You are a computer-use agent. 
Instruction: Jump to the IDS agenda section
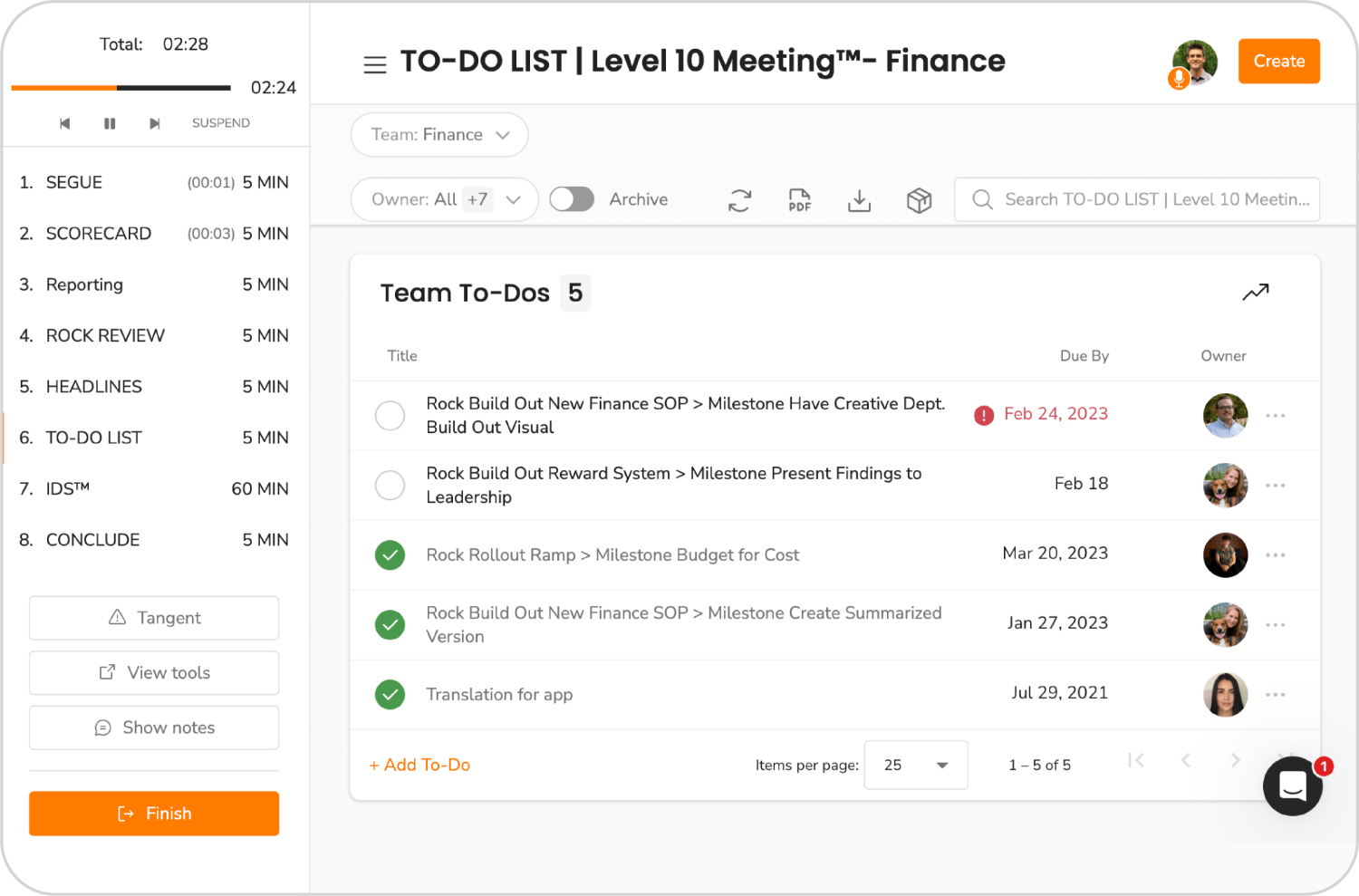[68, 488]
